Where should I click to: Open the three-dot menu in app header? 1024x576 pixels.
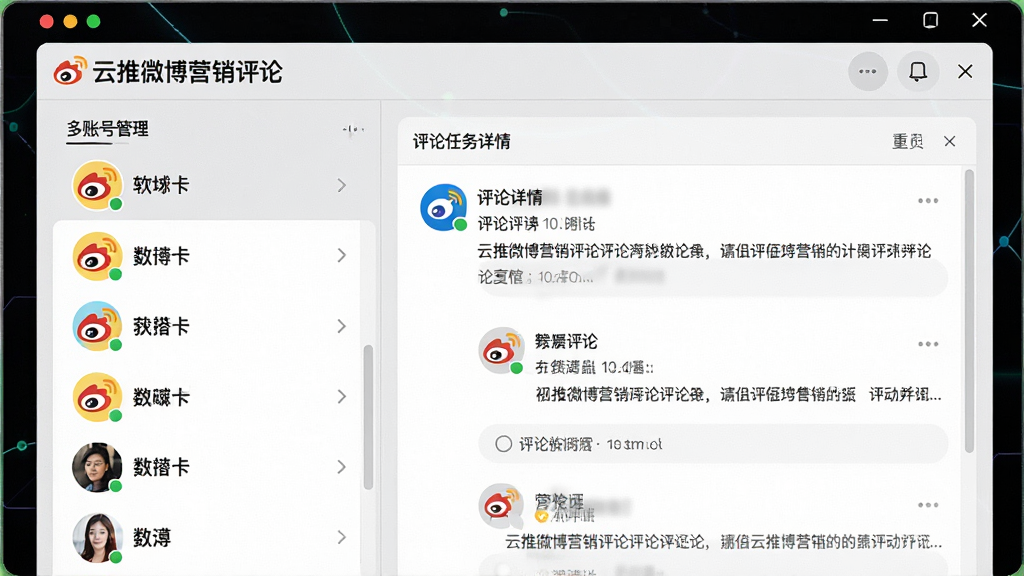click(x=867, y=71)
